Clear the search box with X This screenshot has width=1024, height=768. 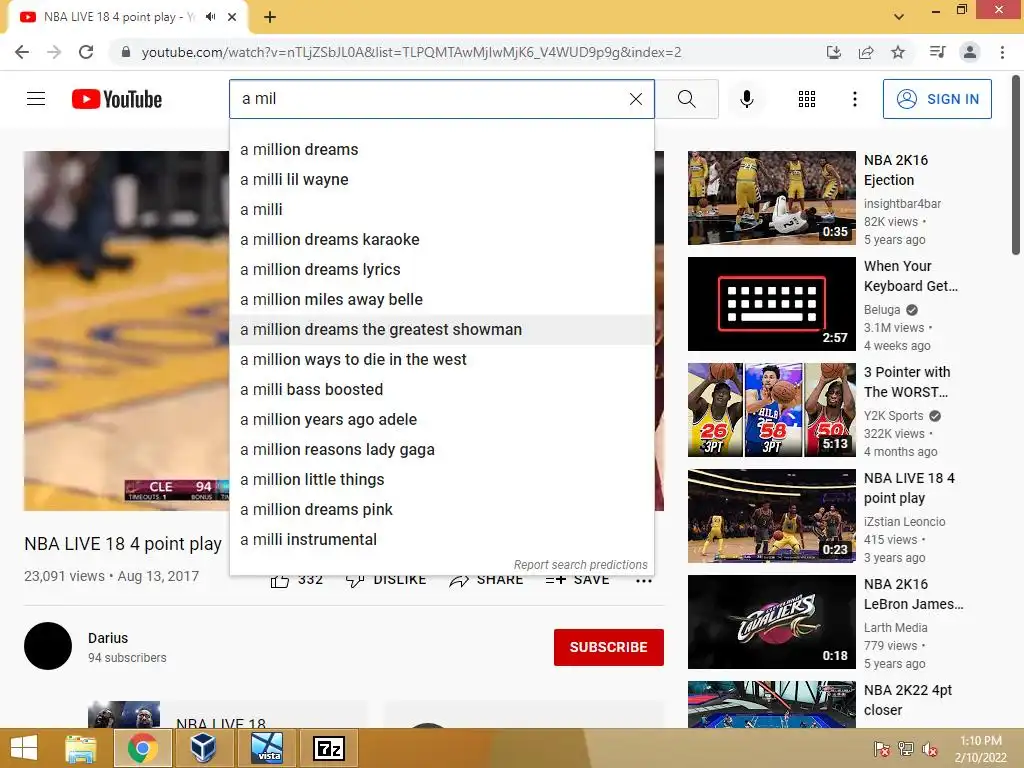coord(635,99)
